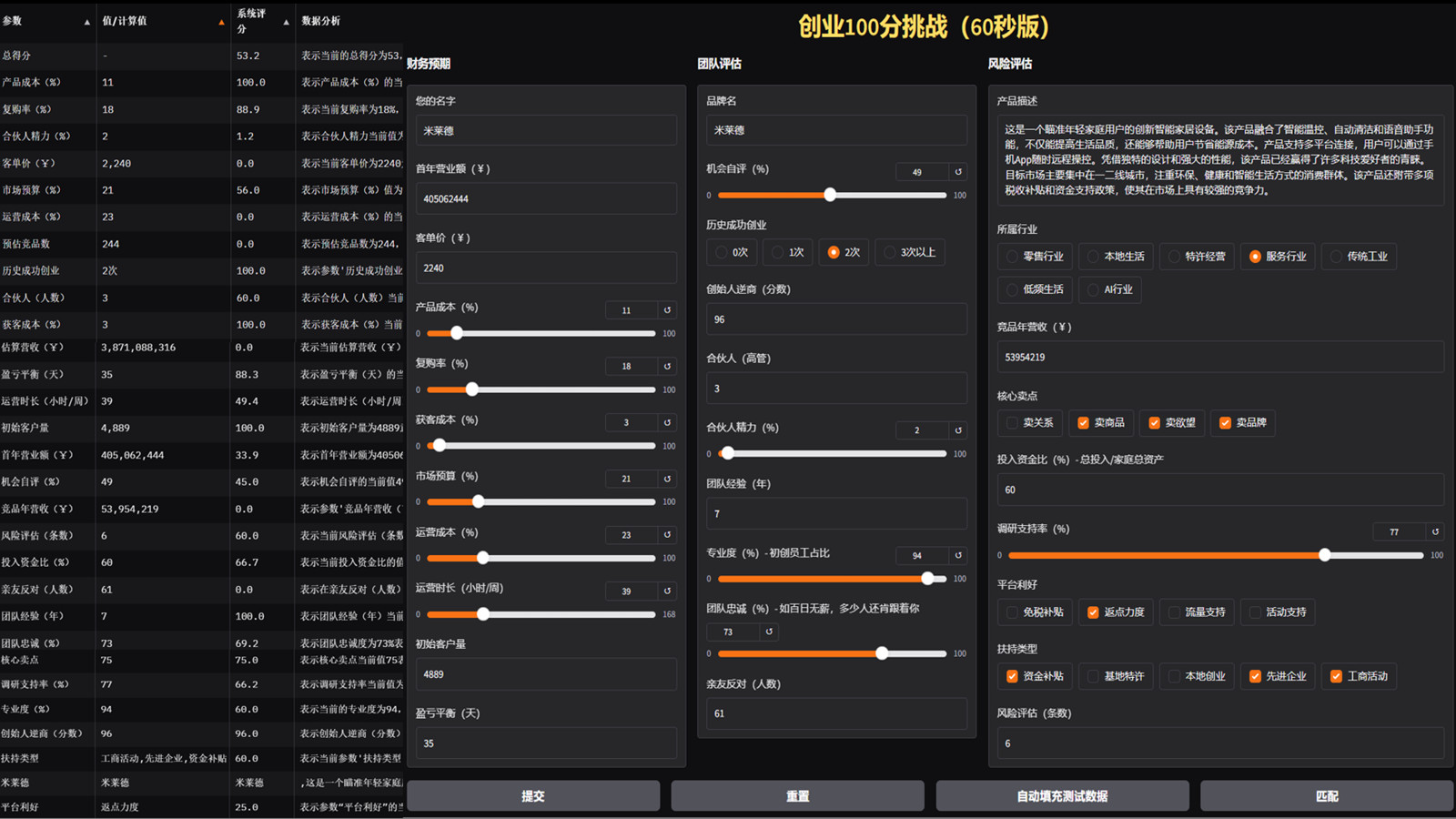Click reset icon next to 复购率
1456x819 pixels.
(667, 366)
